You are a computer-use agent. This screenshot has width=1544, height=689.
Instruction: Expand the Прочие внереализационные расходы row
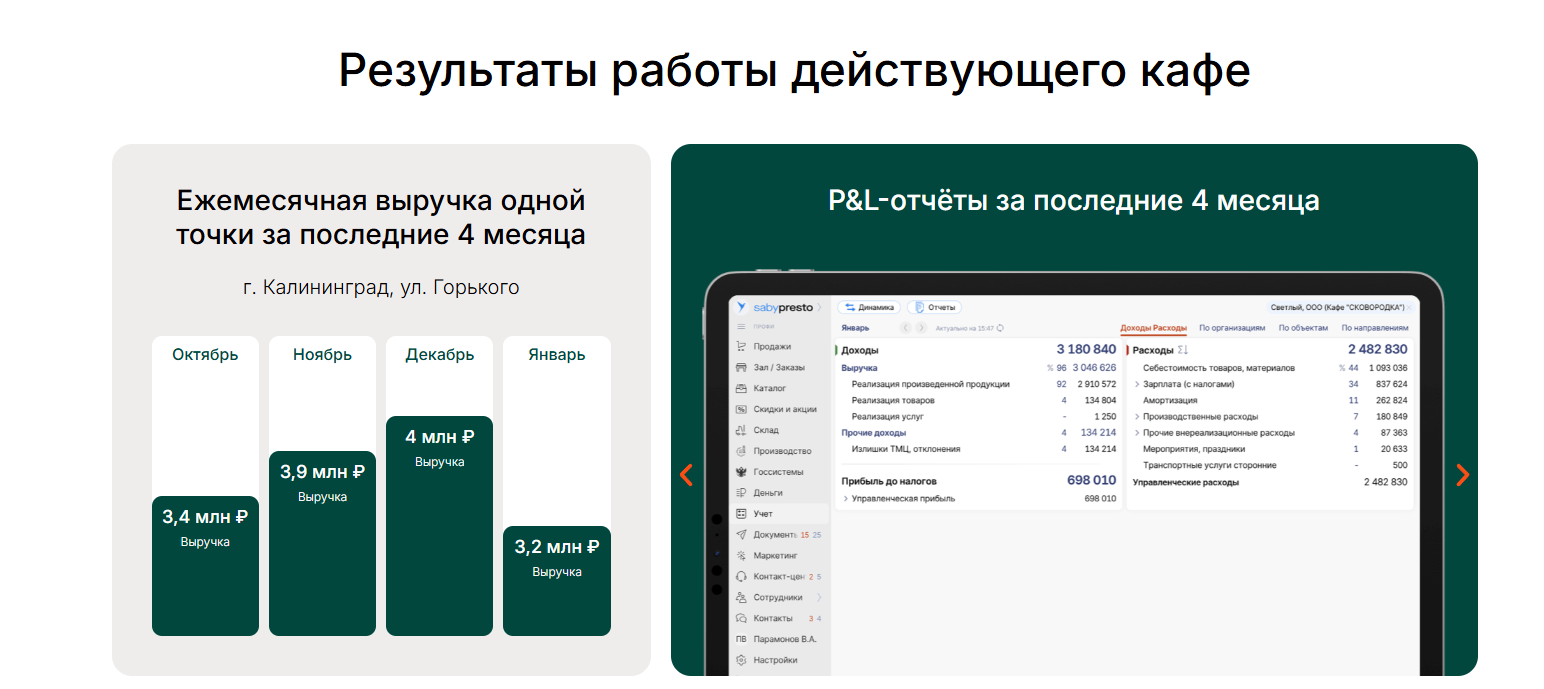click(x=1137, y=433)
